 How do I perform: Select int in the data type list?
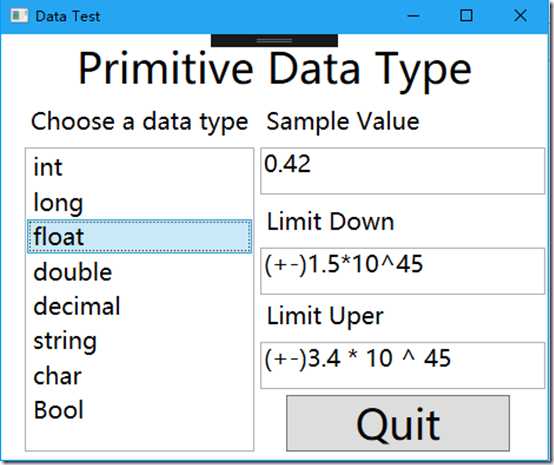(x=140, y=167)
